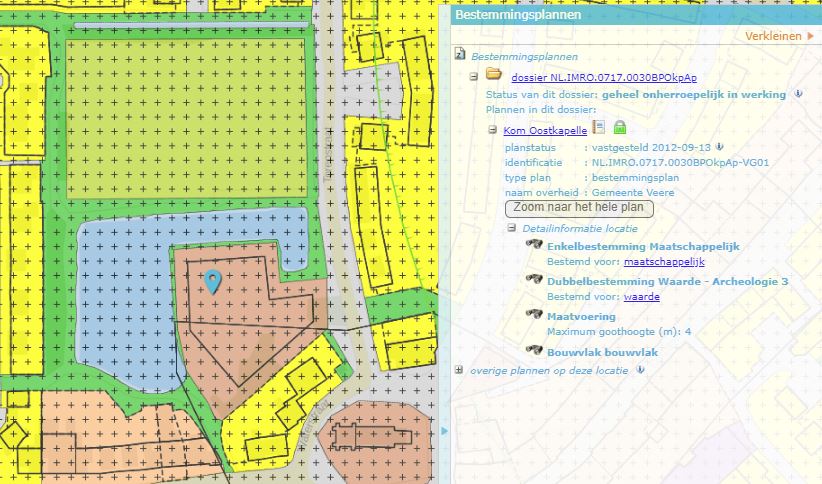822x484 pixels.
Task: Click binoculars icon for Dubbelbestemming Waarde - Archeologie 3
Action: click(534, 279)
